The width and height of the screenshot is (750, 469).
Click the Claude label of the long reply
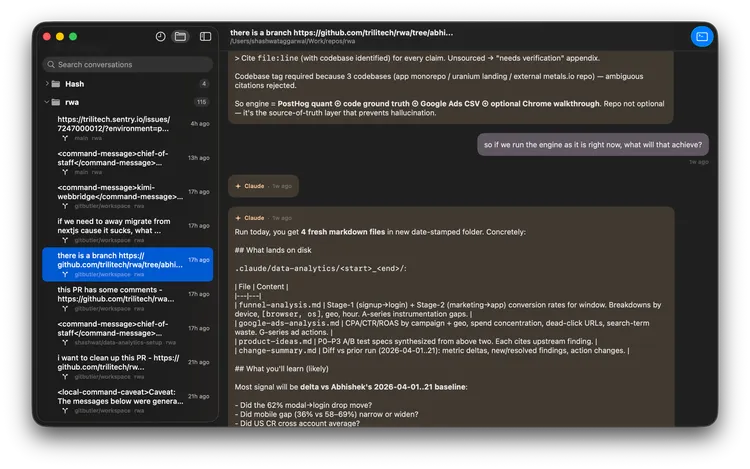(254, 218)
